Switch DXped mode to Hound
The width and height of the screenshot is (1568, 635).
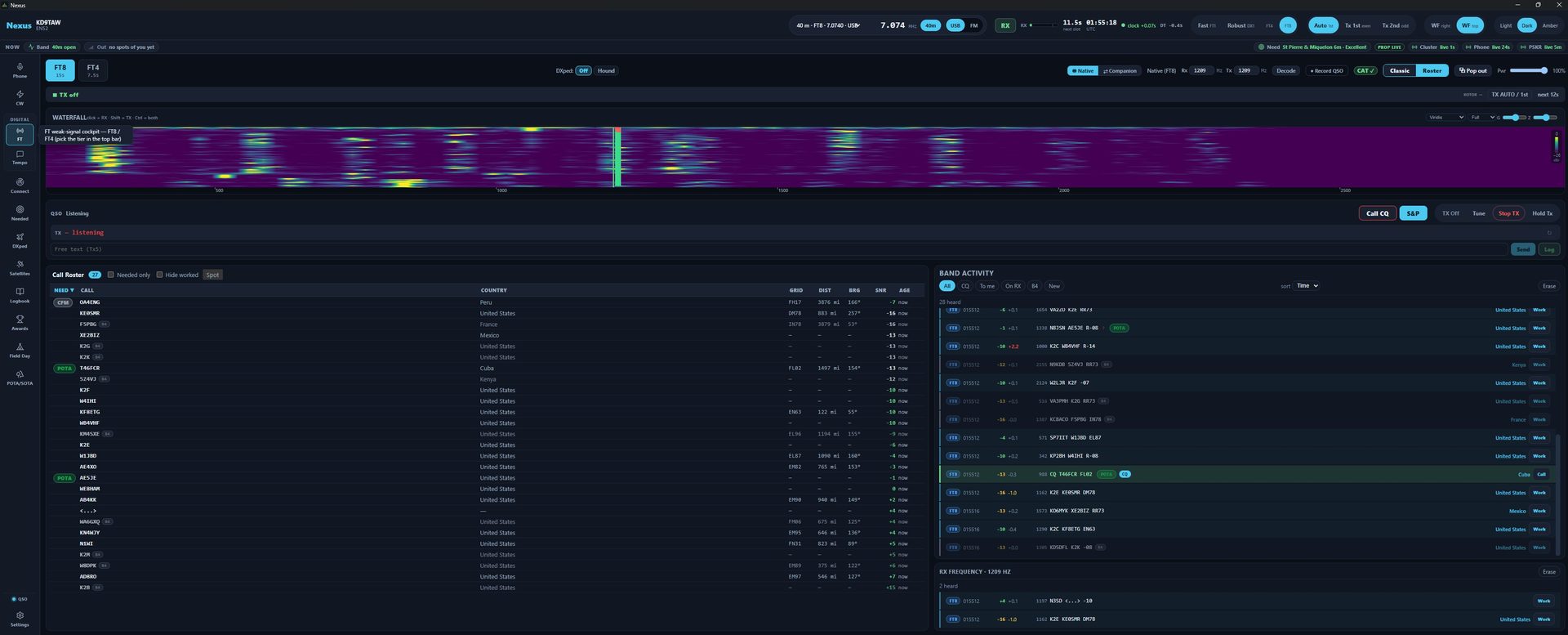click(x=606, y=70)
